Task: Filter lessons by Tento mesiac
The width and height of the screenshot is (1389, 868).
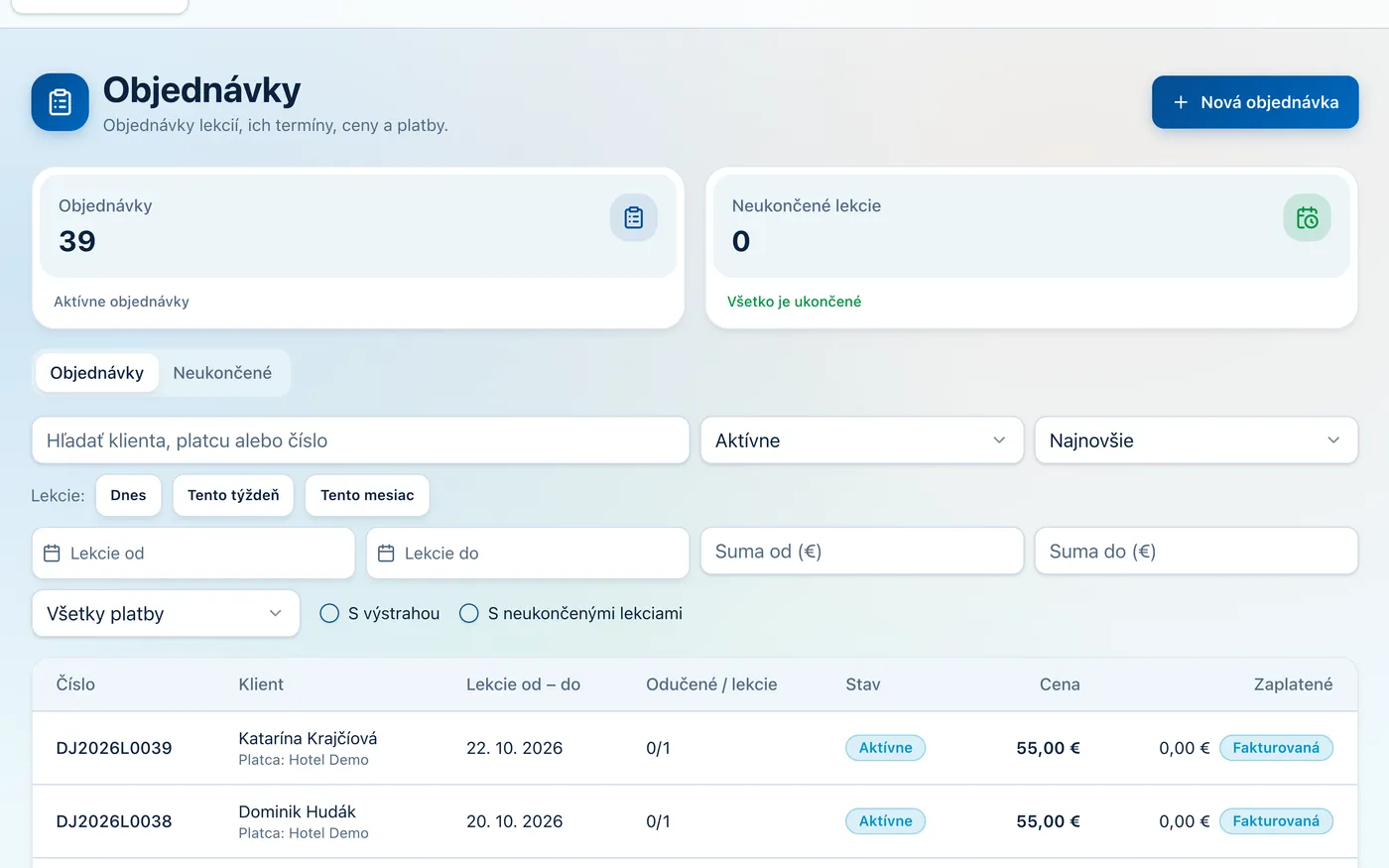Action: [x=367, y=495]
